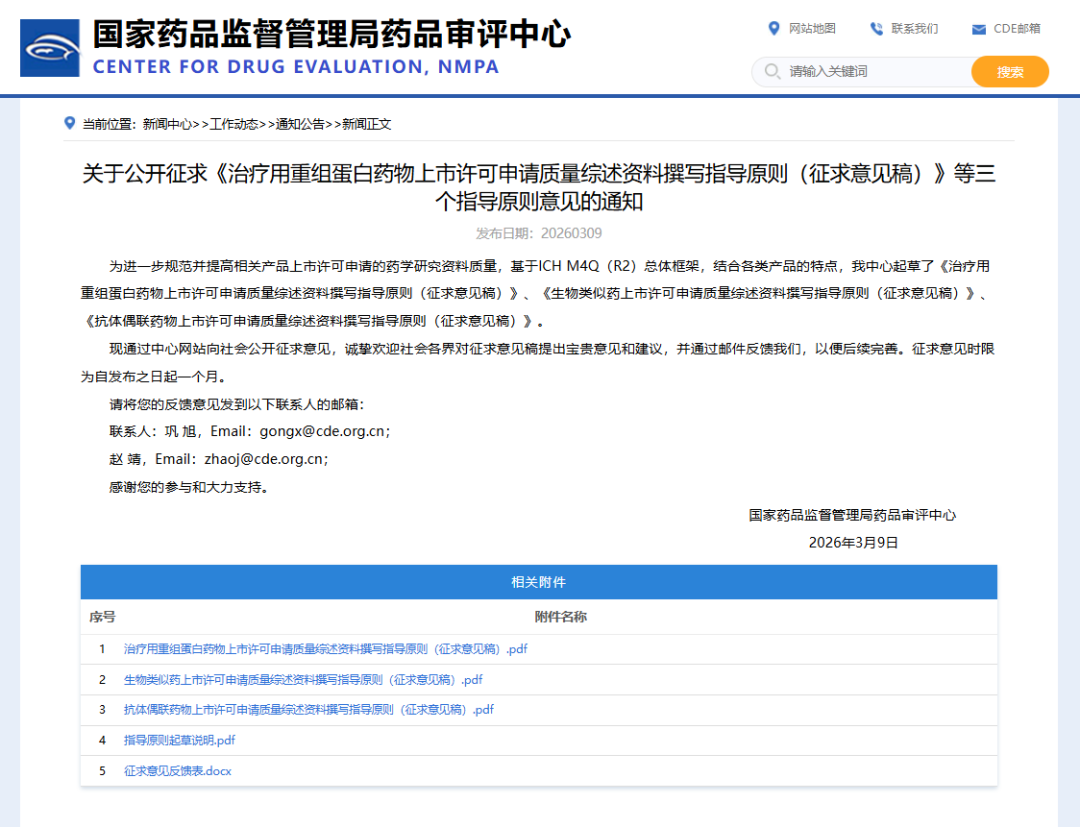Click row number 1 in attachments table
This screenshot has width=1080, height=827.
point(102,649)
